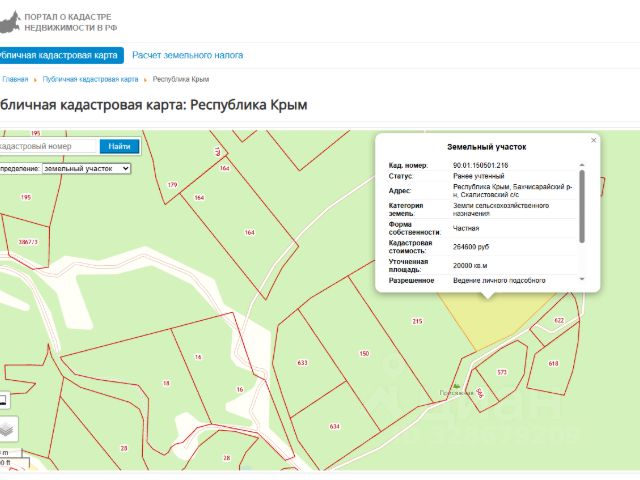Screen dimensions: 640x480
Task: Click the fullscreen map icon above layers
Action: click(3, 400)
